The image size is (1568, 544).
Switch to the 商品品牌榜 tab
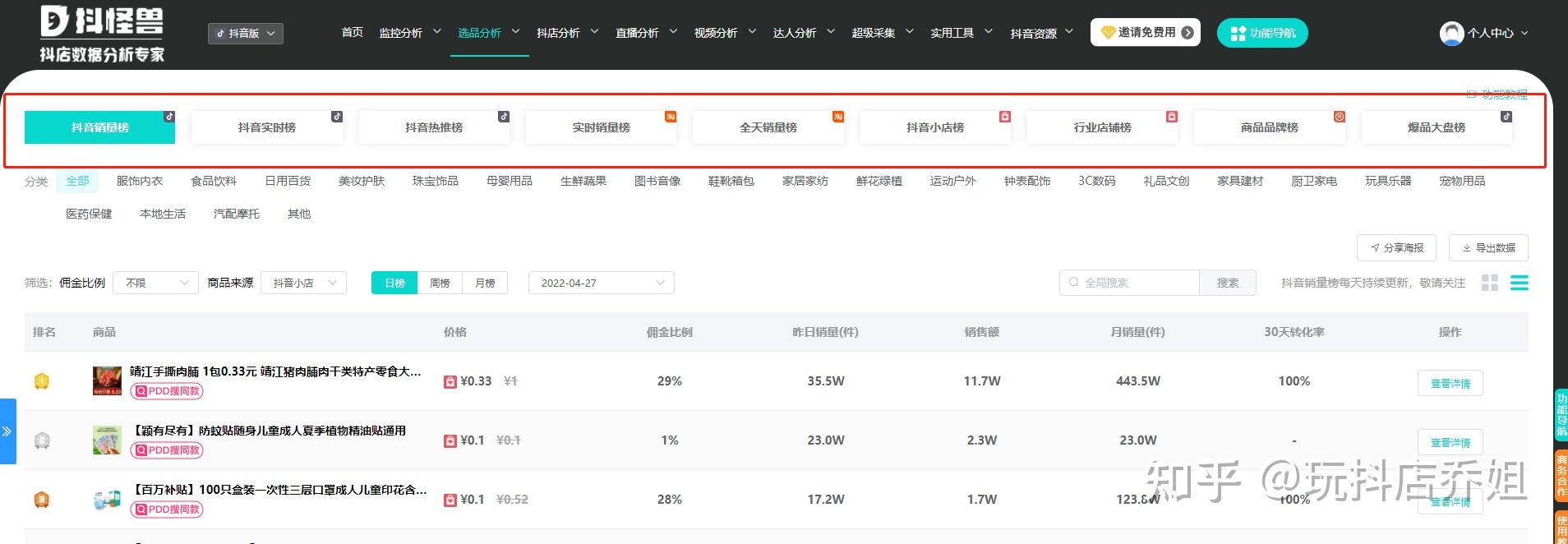coord(1270,127)
